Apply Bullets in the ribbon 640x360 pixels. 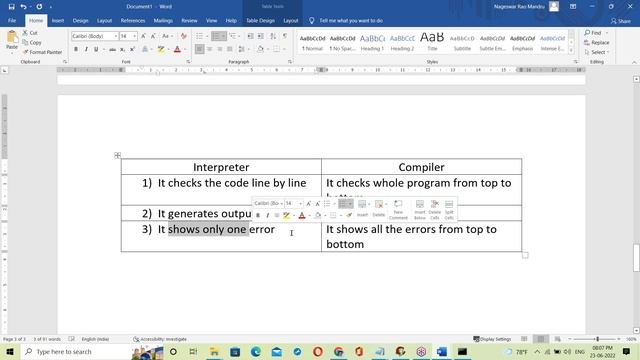point(199,36)
